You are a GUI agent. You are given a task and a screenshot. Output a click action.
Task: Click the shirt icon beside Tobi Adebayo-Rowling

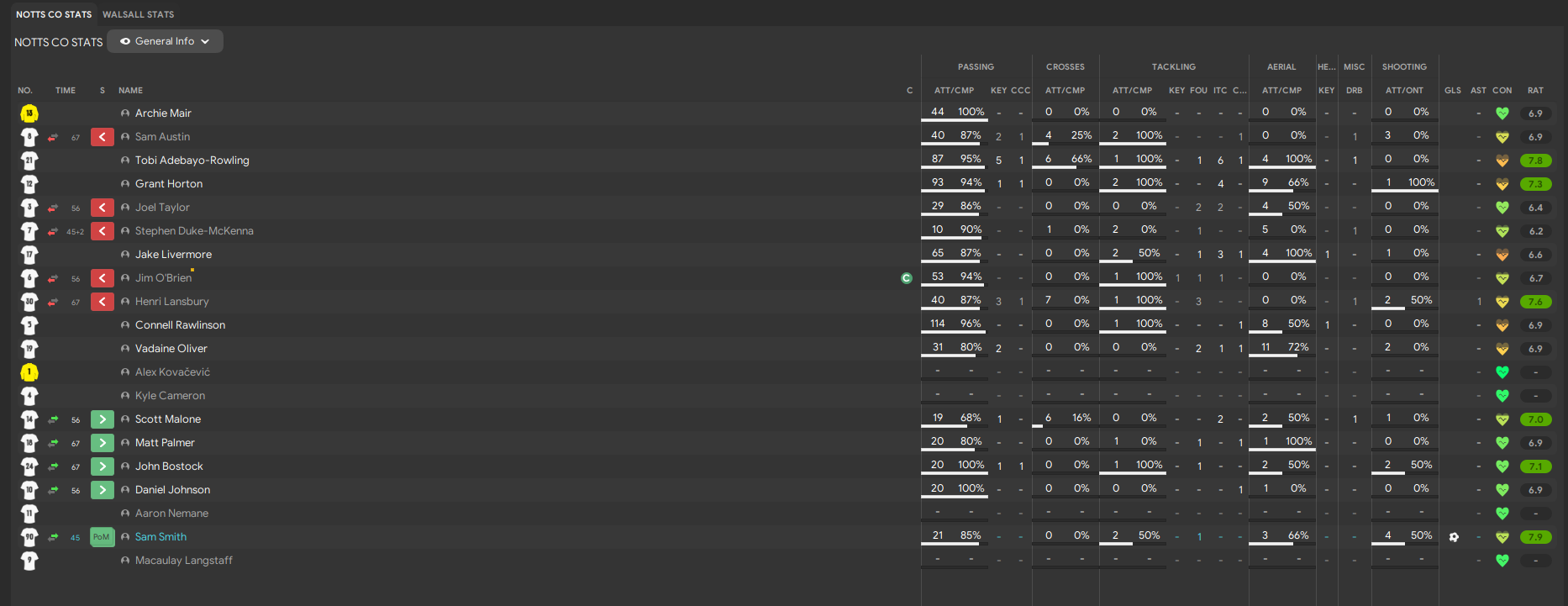pyautogui.click(x=29, y=161)
